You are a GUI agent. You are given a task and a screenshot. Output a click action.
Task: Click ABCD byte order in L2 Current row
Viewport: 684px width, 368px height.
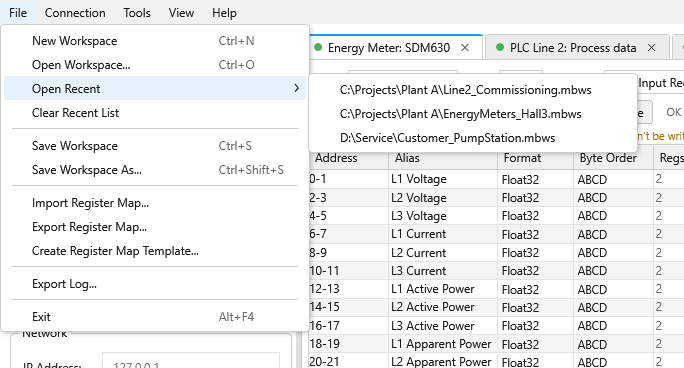pyautogui.click(x=614, y=252)
